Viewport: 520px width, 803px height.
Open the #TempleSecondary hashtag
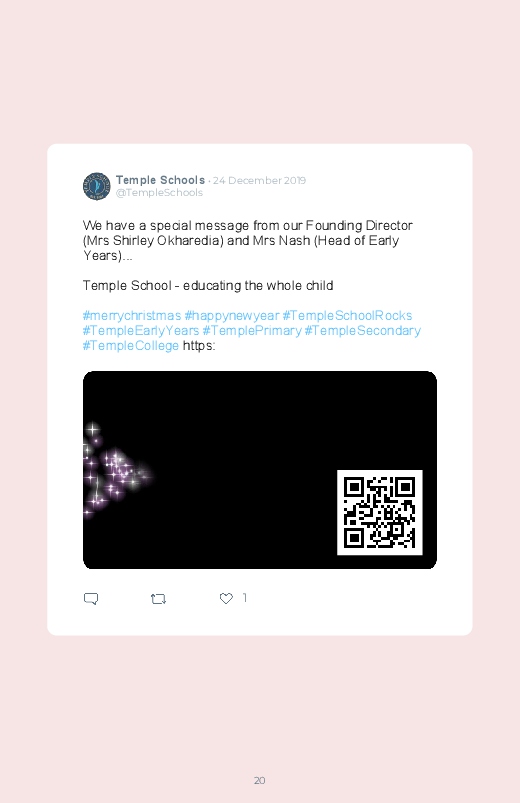363,331
